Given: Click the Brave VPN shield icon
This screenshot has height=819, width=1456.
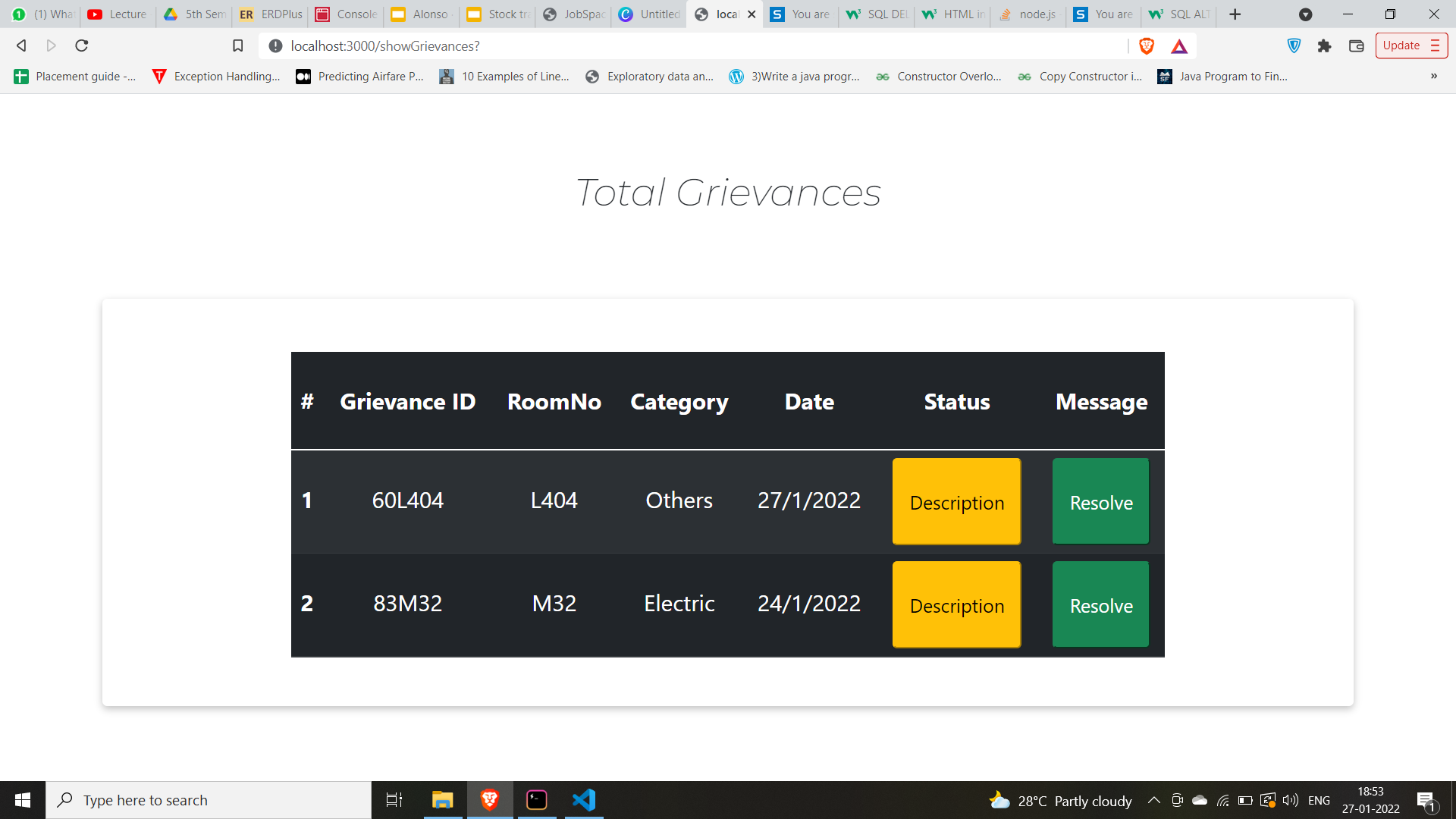Looking at the screenshot, I should coord(1294,45).
